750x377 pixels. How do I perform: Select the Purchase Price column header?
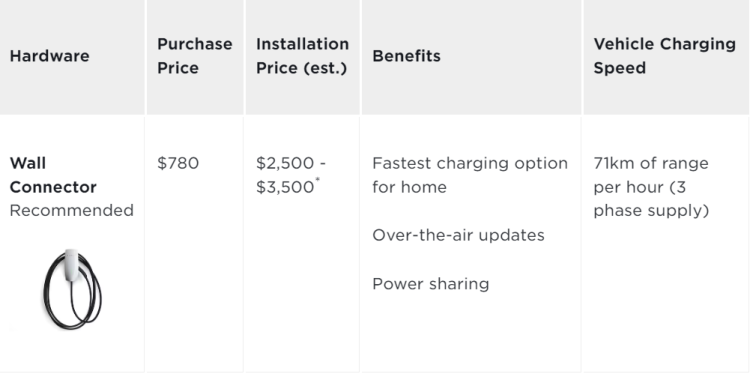[x=195, y=56]
